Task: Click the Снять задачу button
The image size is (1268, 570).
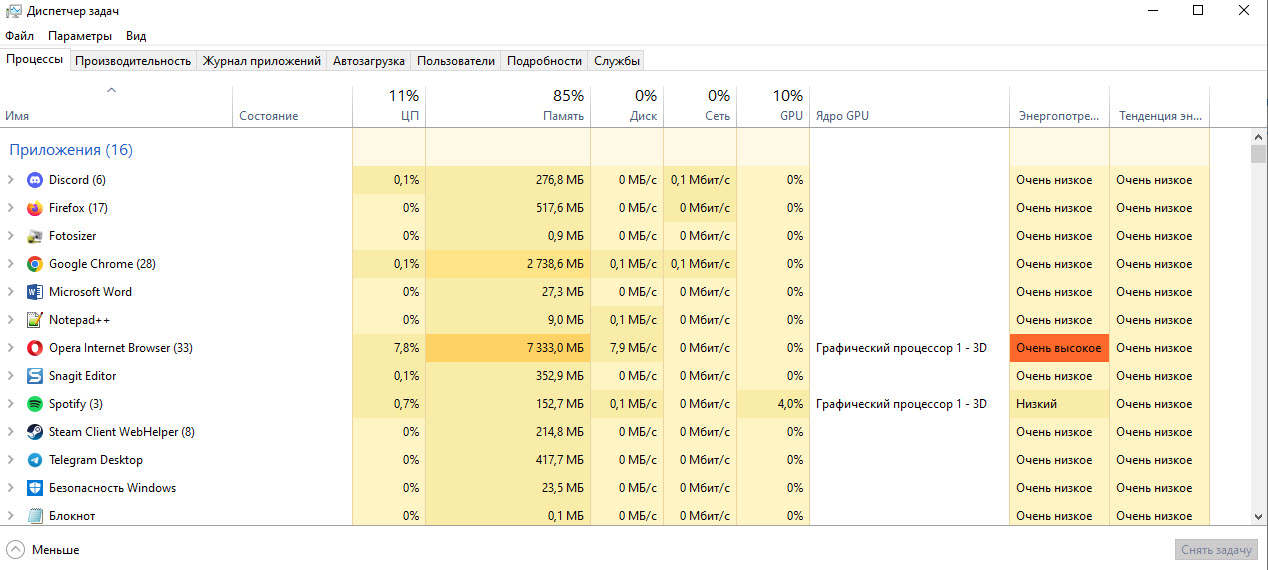Action: tap(1215, 550)
